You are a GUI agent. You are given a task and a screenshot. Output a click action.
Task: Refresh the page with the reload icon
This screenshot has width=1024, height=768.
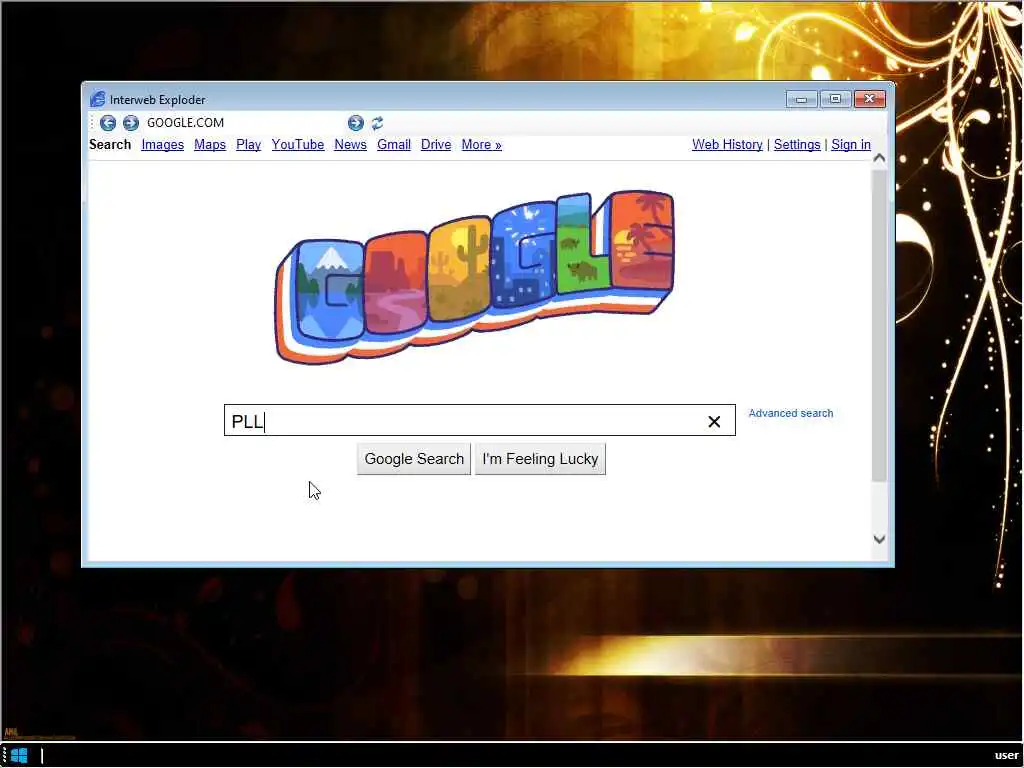377,123
